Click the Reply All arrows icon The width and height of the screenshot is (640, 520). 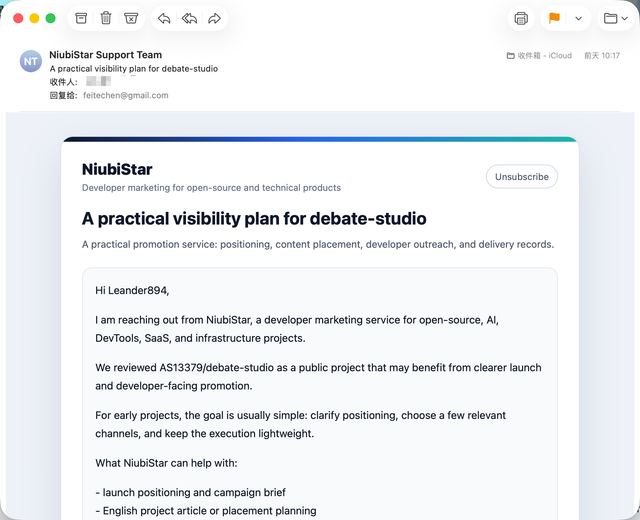point(189,18)
